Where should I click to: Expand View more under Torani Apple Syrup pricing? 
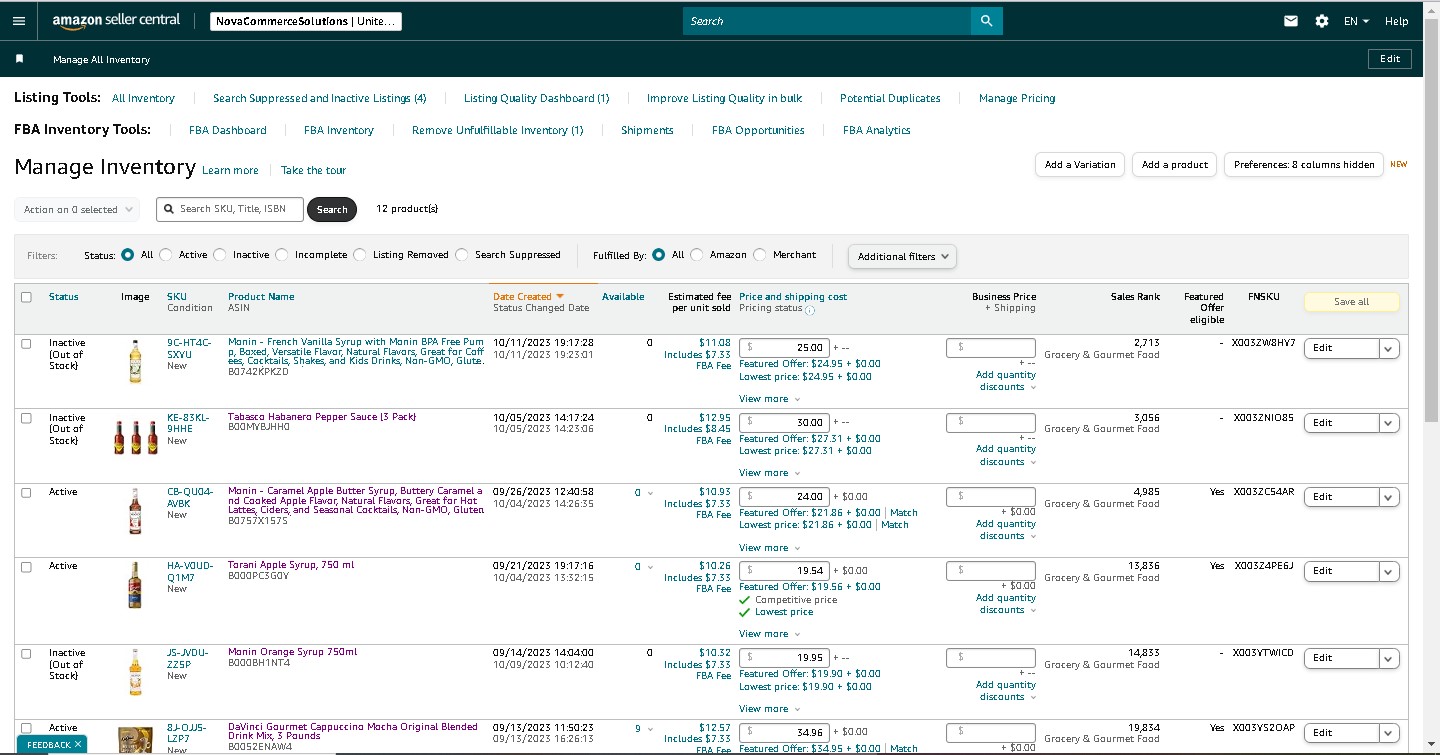pyautogui.click(x=768, y=634)
